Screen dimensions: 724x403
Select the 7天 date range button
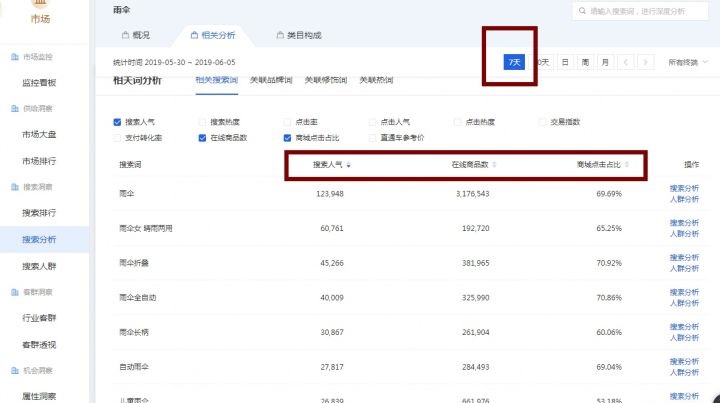514,62
